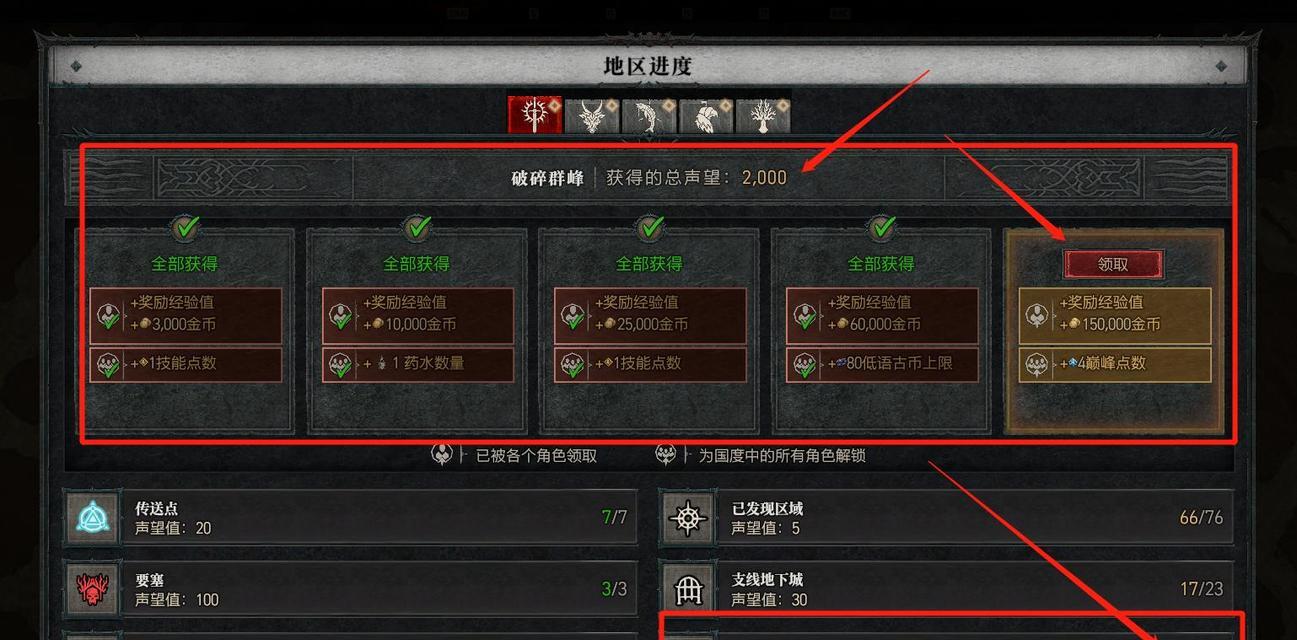Click the 领取 claim reward button
Viewport: 1297px width, 640px height.
[x=1113, y=264]
